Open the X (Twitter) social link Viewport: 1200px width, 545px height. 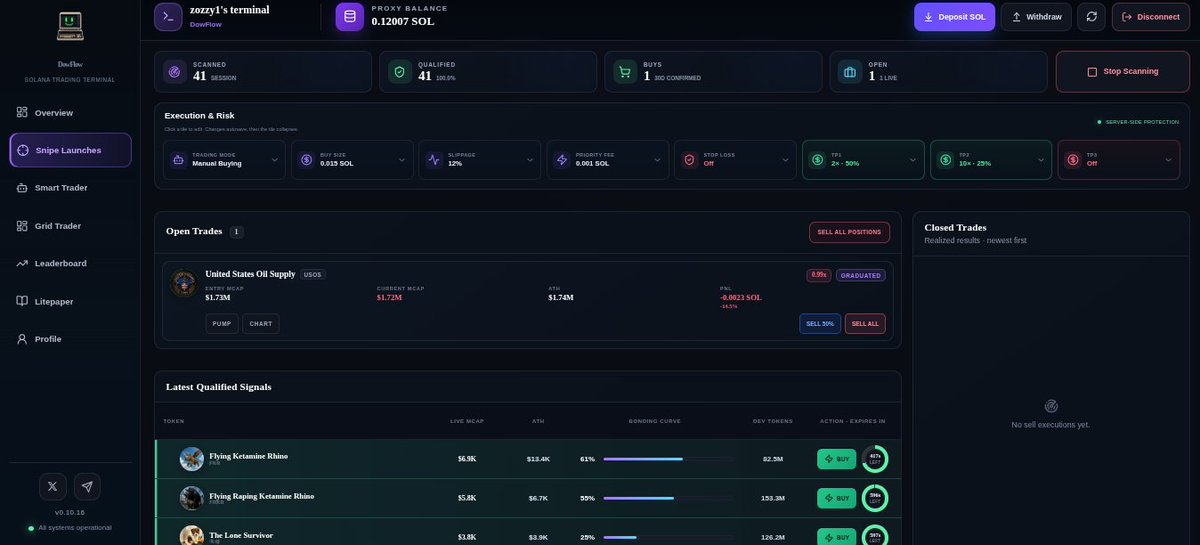coord(53,486)
